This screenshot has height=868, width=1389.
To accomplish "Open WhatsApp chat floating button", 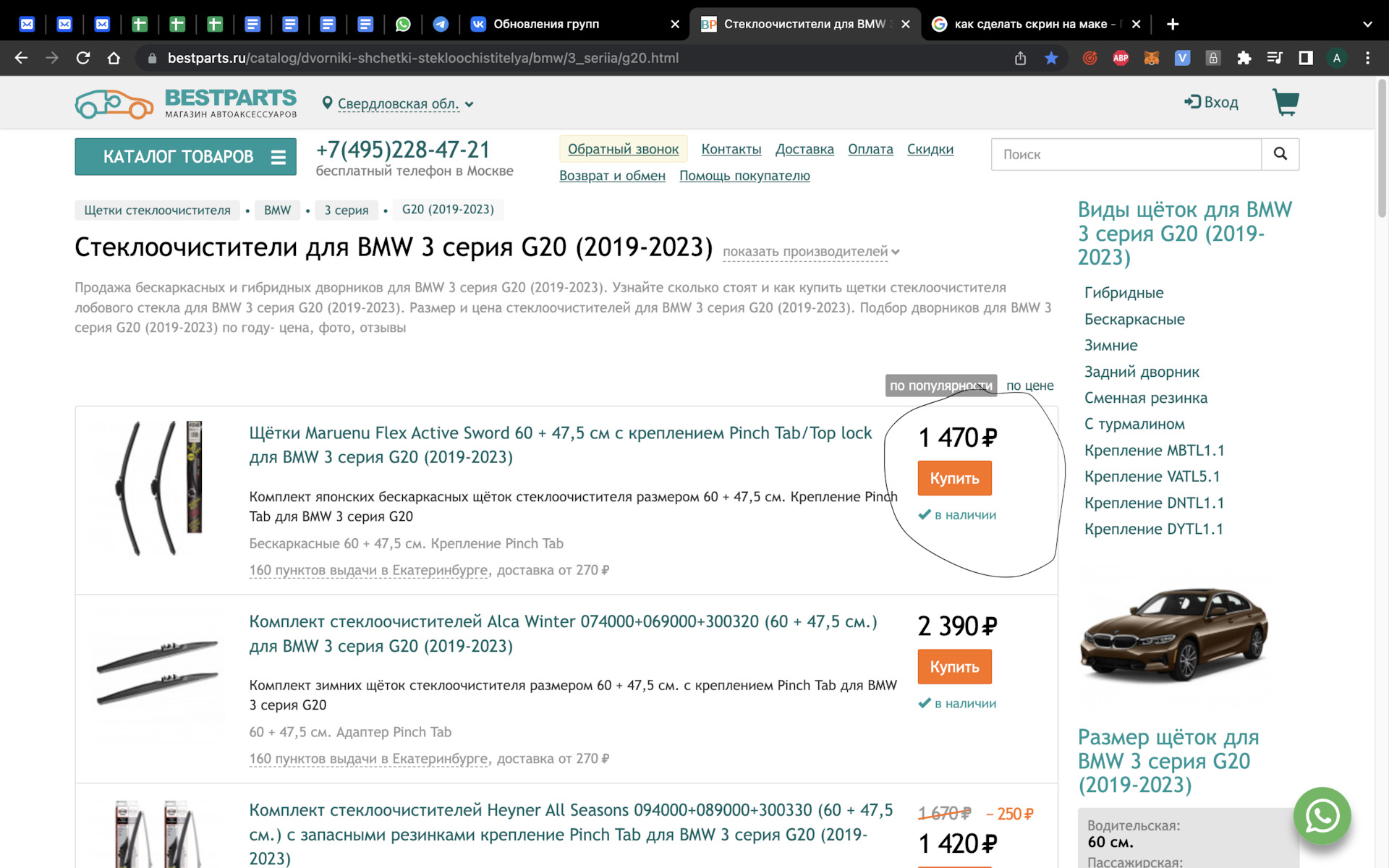I will pos(1322,815).
